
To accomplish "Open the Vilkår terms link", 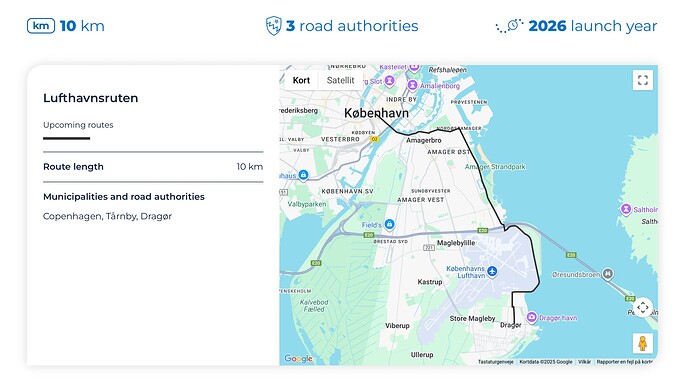I will click(584, 362).
